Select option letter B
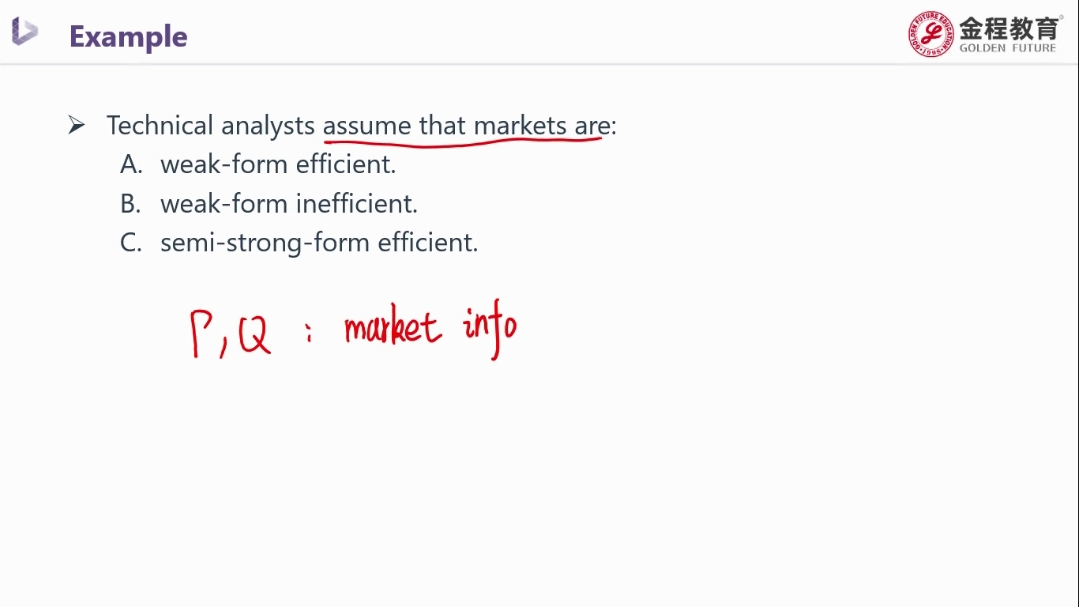 pos(130,204)
